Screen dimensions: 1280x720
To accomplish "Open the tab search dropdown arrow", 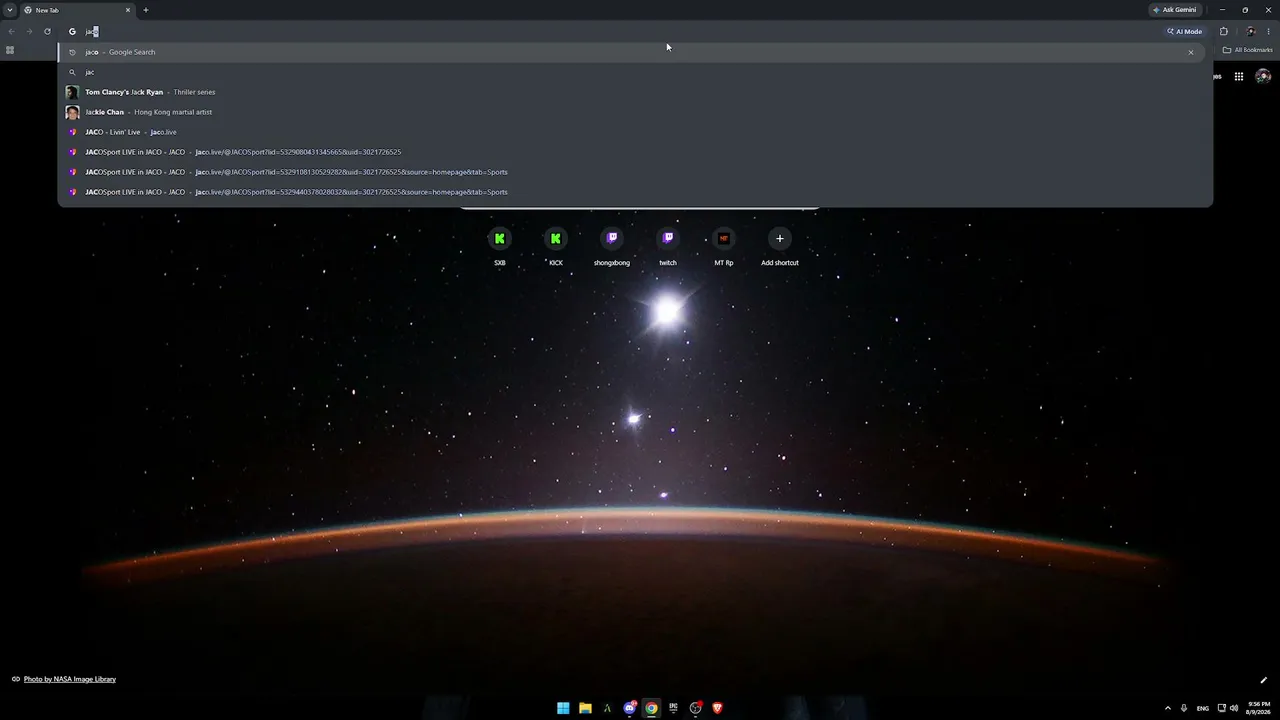I will 10,10.
